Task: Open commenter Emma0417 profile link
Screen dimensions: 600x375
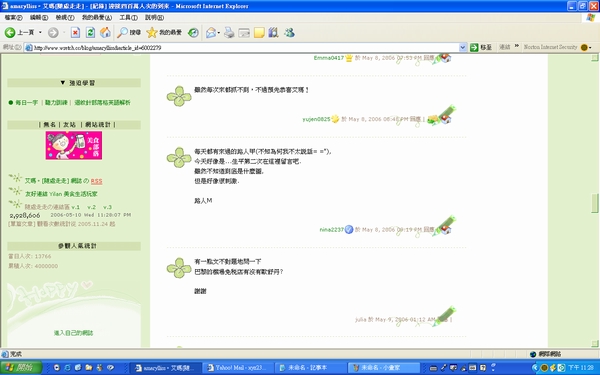Action: pyautogui.click(x=329, y=58)
